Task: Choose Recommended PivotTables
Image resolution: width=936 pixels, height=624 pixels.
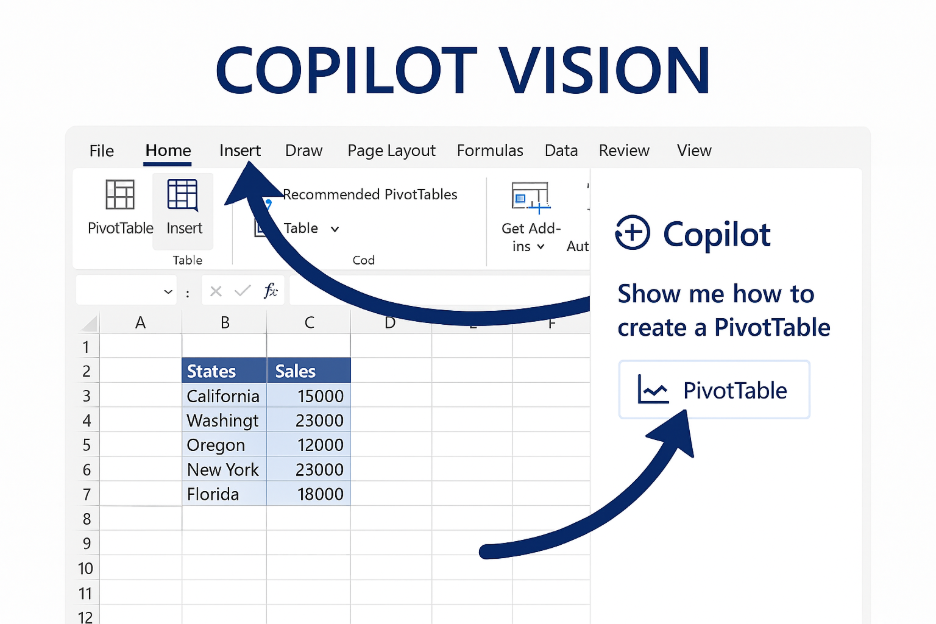Action: 370,194
